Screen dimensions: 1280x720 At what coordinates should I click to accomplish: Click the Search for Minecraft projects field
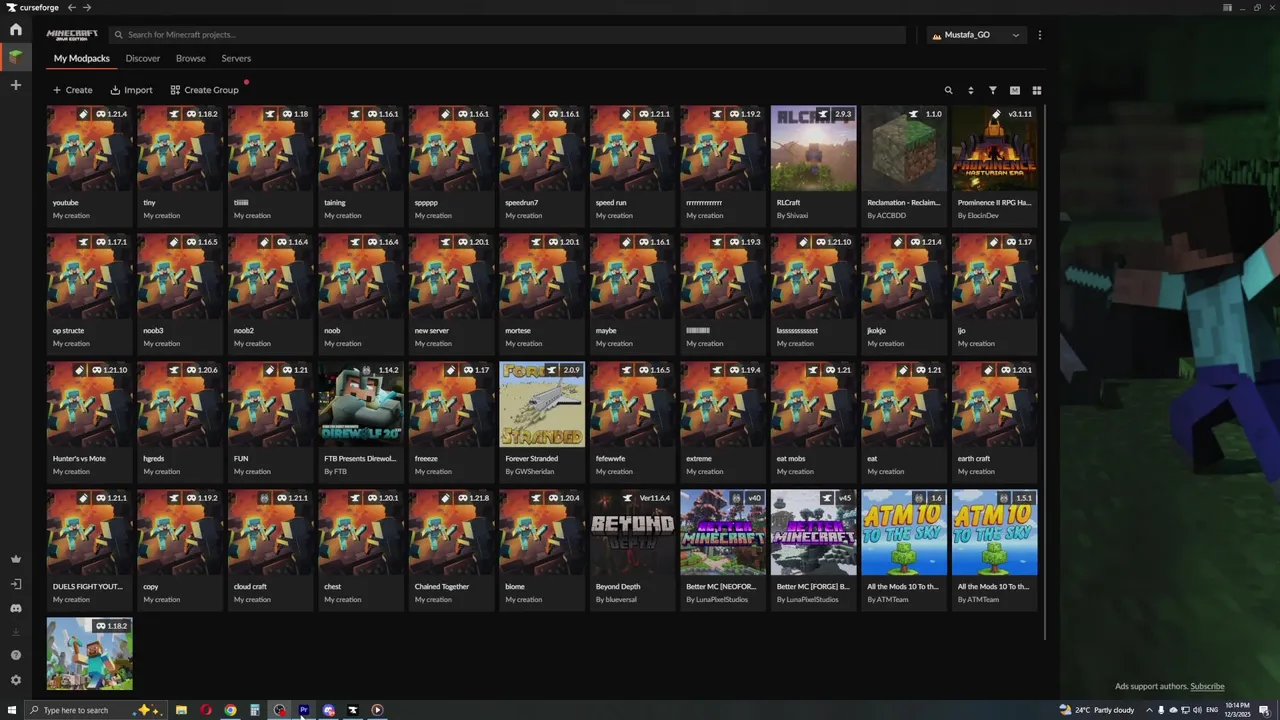point(507,35)
